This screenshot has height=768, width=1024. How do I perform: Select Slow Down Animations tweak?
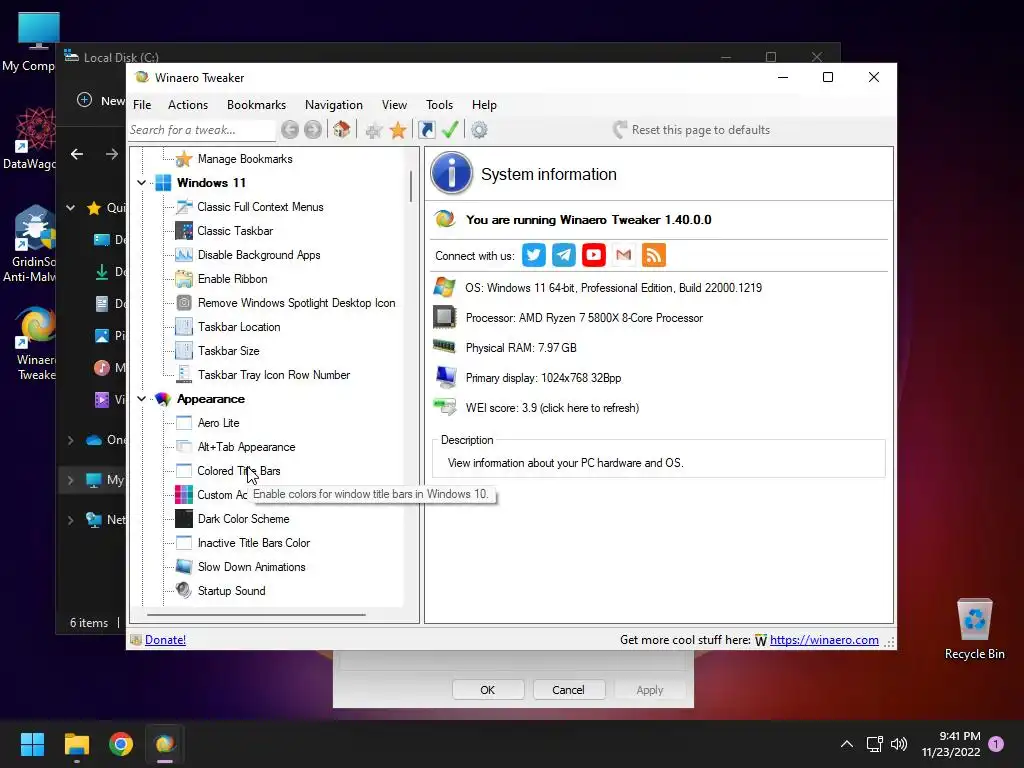point(251,567)
